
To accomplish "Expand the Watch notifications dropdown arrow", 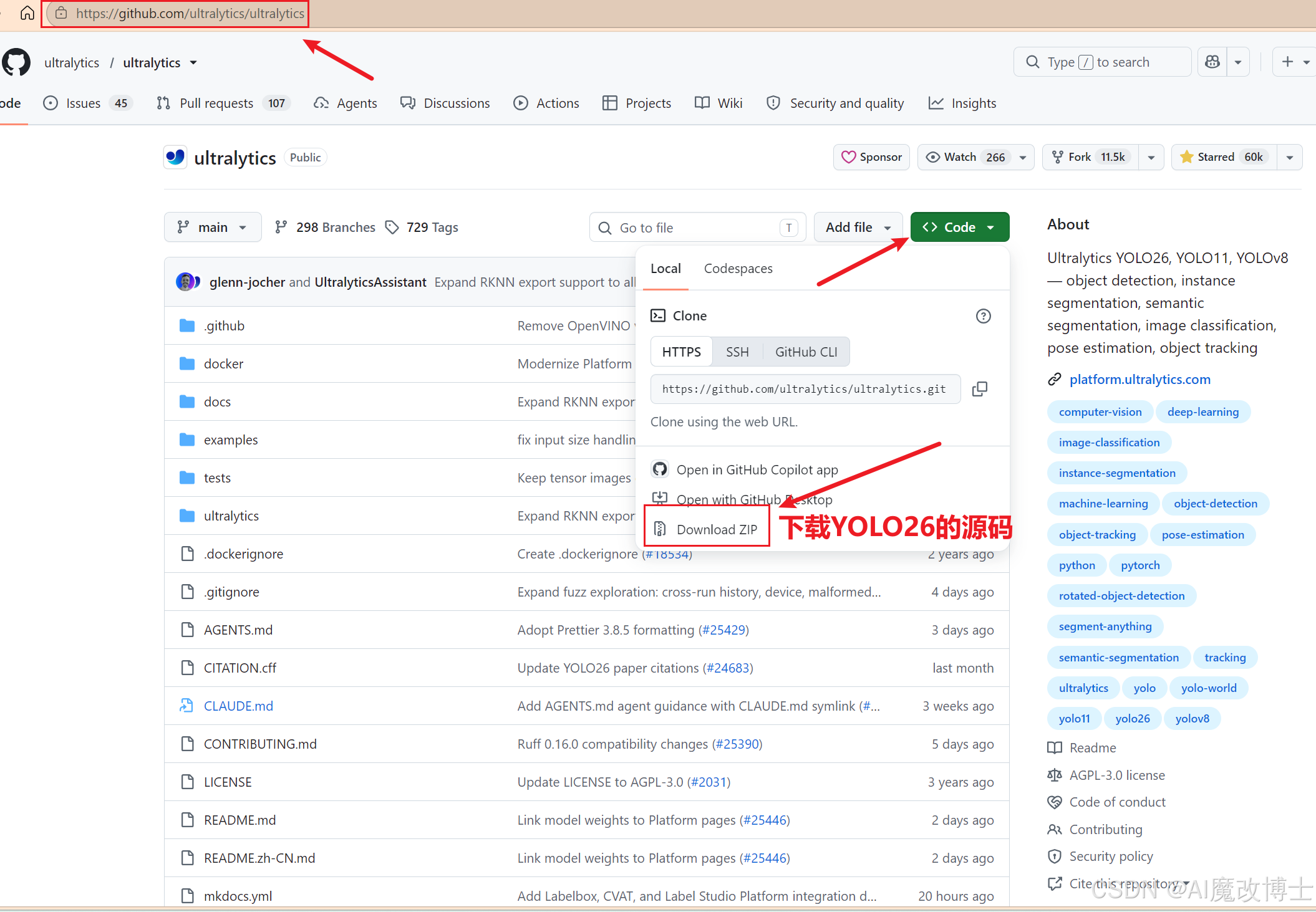I will [1023, 157].
